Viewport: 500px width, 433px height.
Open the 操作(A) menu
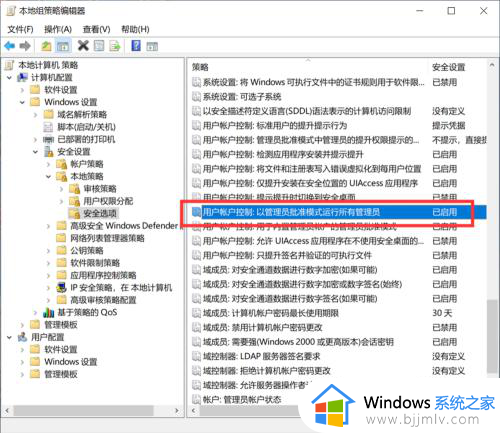(x=58, y=29)
